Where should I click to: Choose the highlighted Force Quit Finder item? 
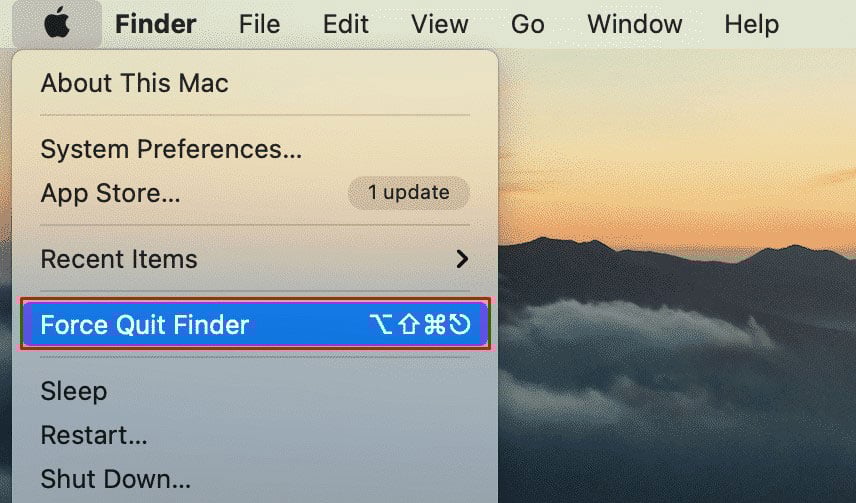(255, 324)
